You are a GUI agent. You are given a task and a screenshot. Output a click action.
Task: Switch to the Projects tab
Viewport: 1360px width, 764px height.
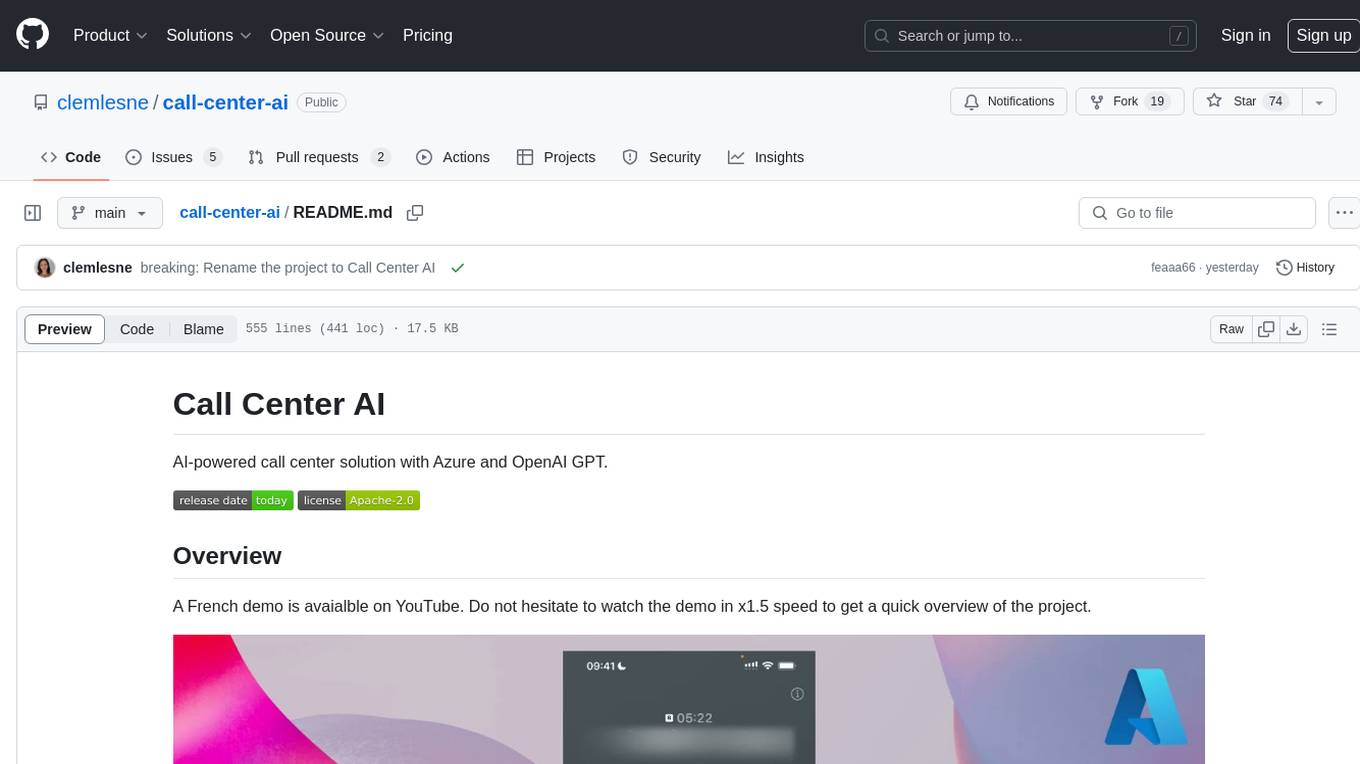(556, 157)
